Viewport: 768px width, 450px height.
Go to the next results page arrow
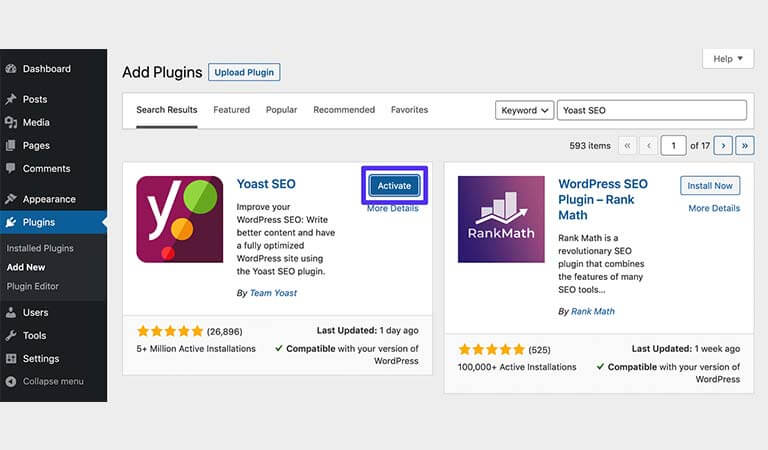click(x=723, y=145)
